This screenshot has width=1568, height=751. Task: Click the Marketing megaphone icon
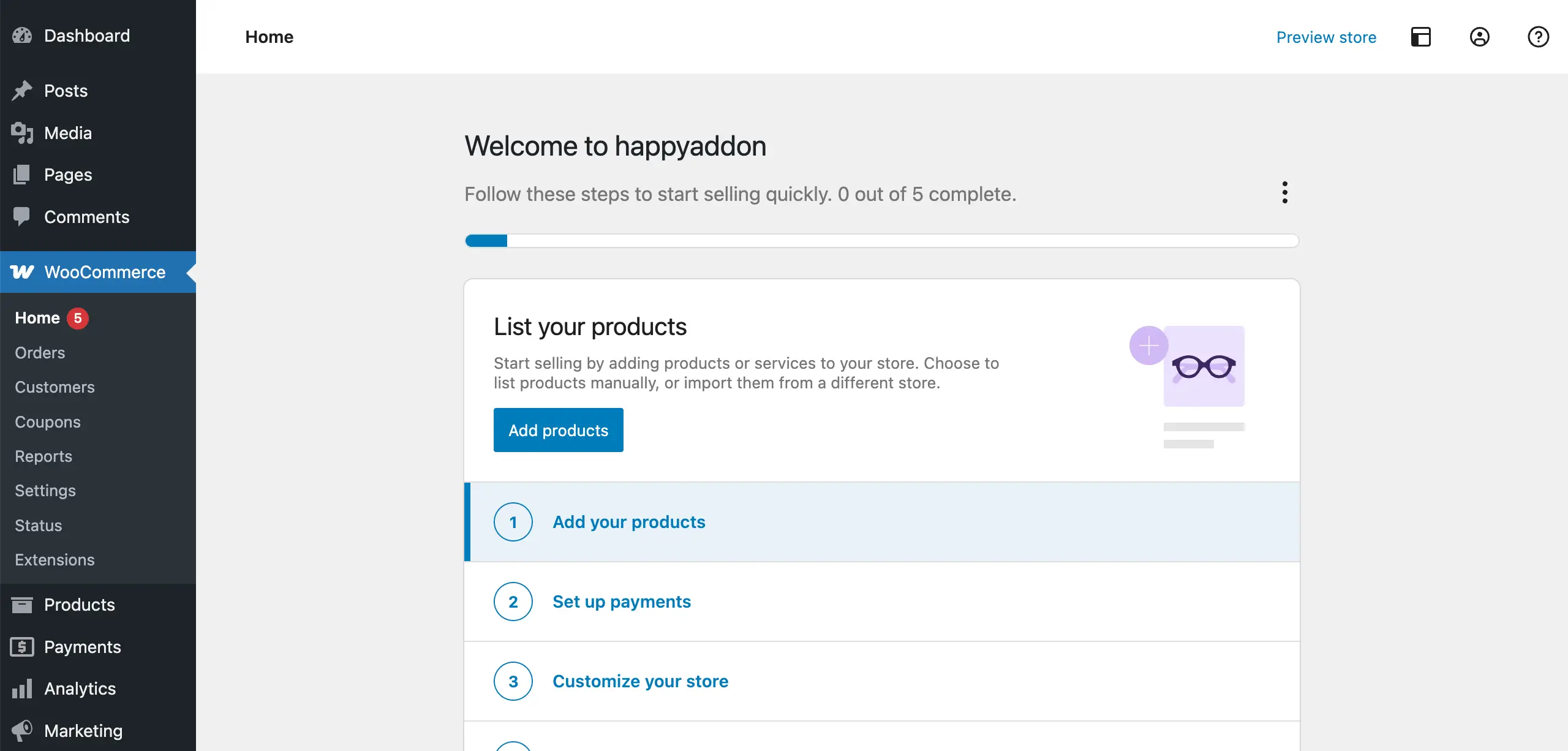22,731
